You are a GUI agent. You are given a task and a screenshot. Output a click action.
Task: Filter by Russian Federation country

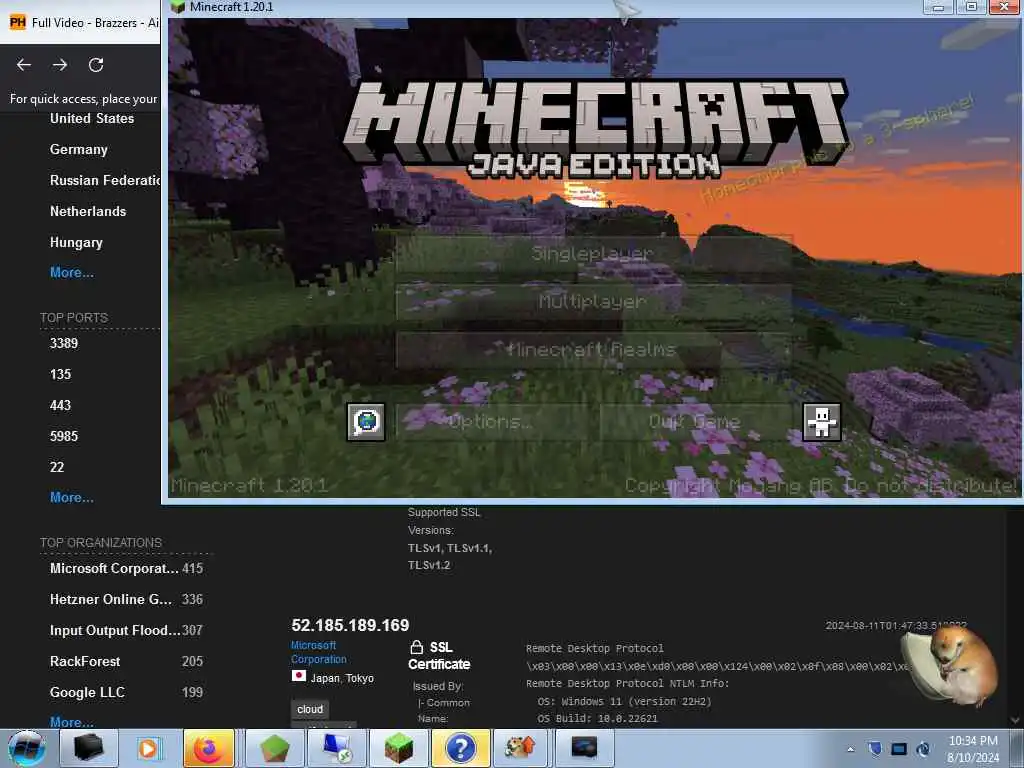(104, 180)
